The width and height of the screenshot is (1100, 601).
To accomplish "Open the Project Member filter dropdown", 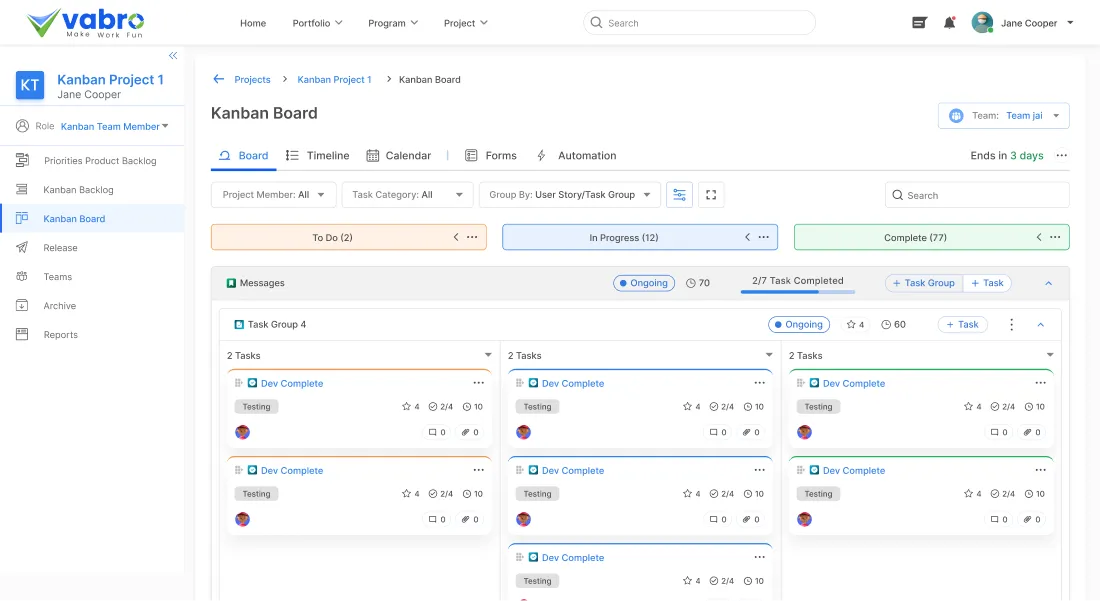I will [x=273, y=195].
